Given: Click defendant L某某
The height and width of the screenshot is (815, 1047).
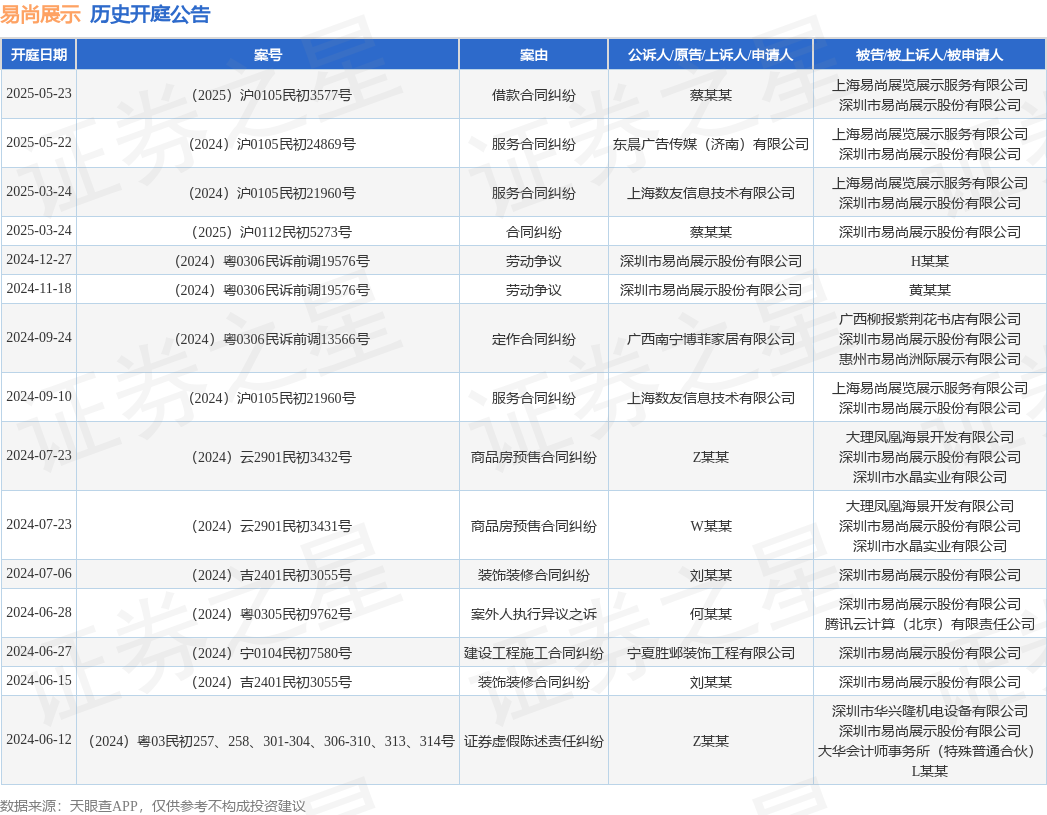Looking at the screenshot, I should point(929,772).
